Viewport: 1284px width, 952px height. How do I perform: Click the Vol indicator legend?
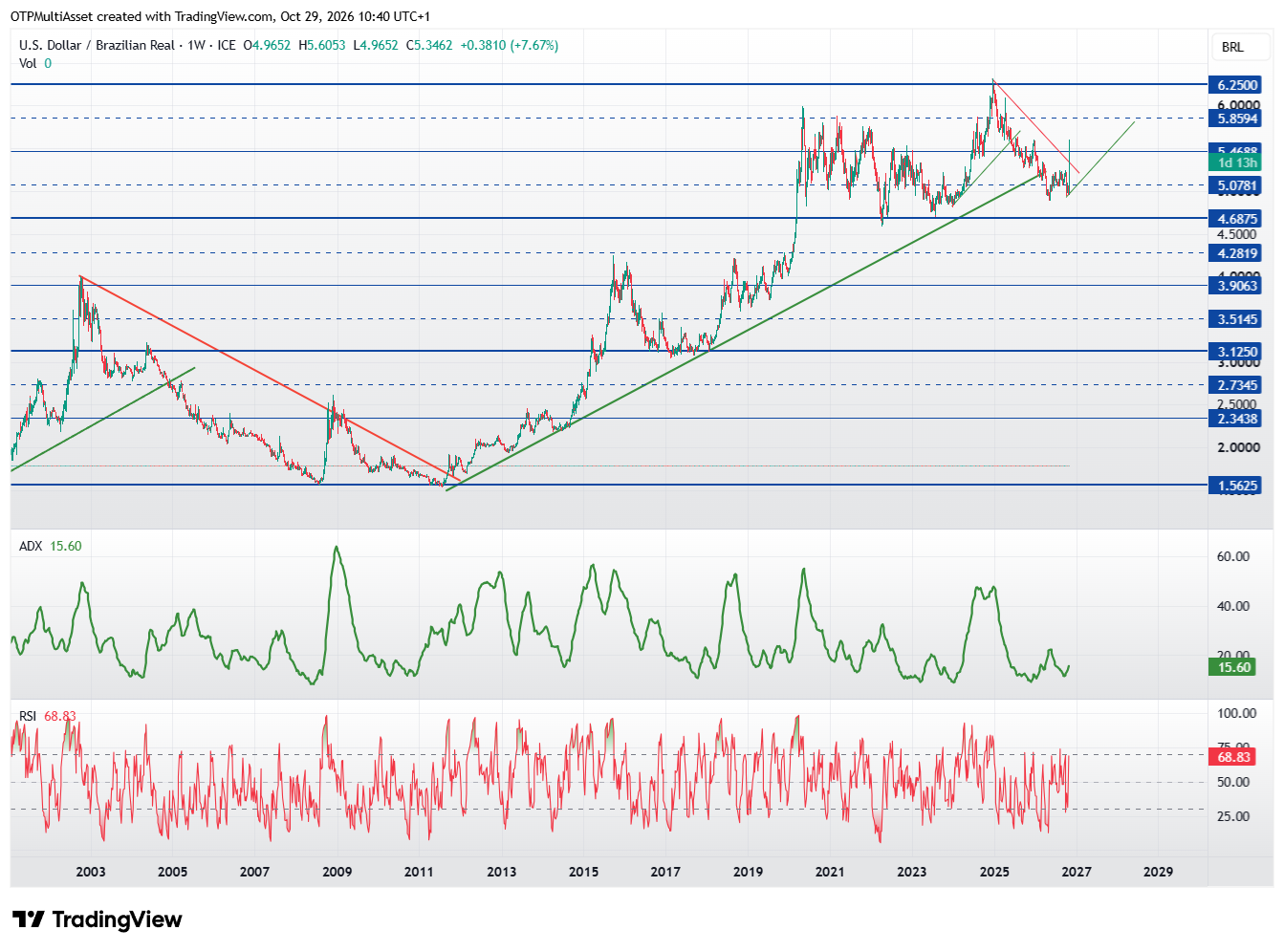35,63
